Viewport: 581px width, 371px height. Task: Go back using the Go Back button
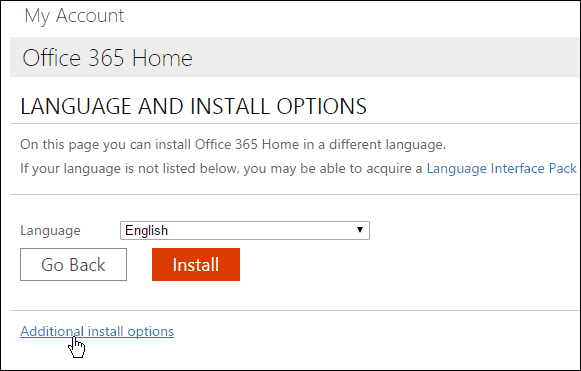(x=73, y=264)
